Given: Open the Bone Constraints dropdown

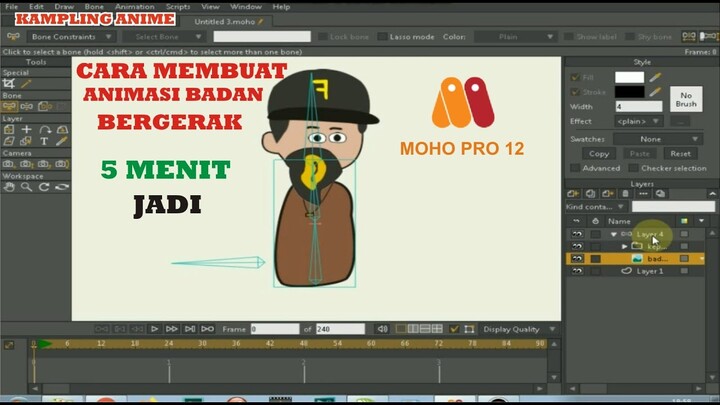Looking at the screenshot, I should pyautogui.click(x=71, y=37).
